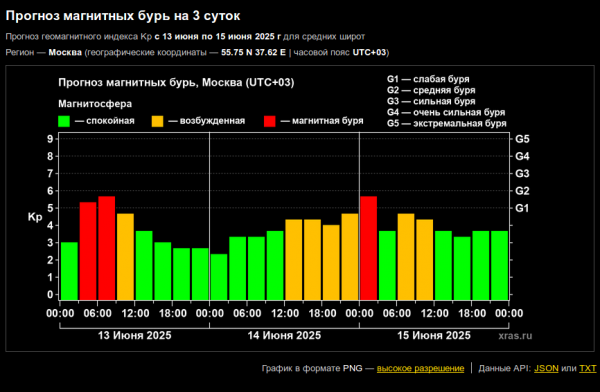Select the last yellow bar on 14 June
600x392 pixels.
coord(350,256)
